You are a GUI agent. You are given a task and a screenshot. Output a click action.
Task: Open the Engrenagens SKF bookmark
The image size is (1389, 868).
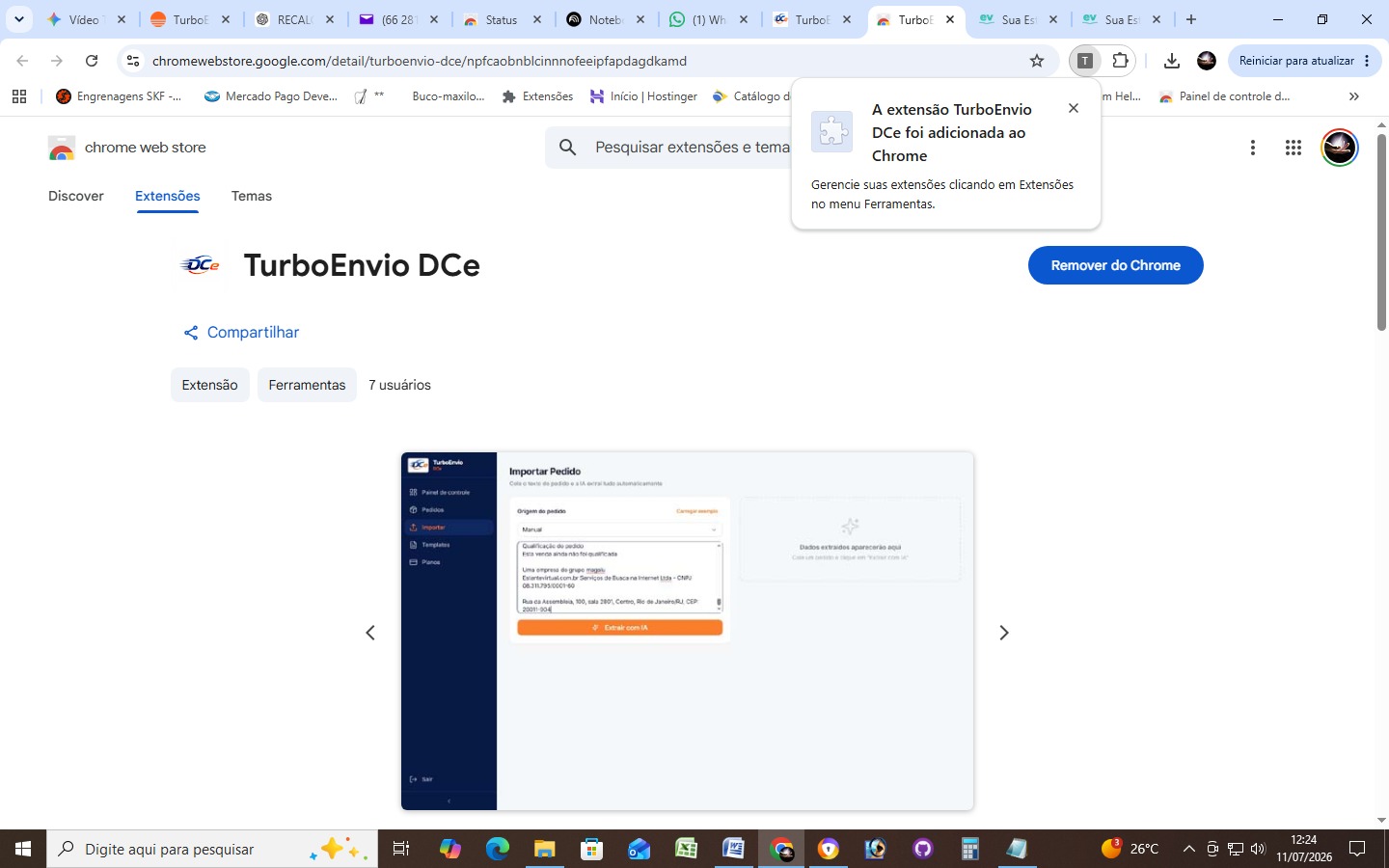point(119,96)
